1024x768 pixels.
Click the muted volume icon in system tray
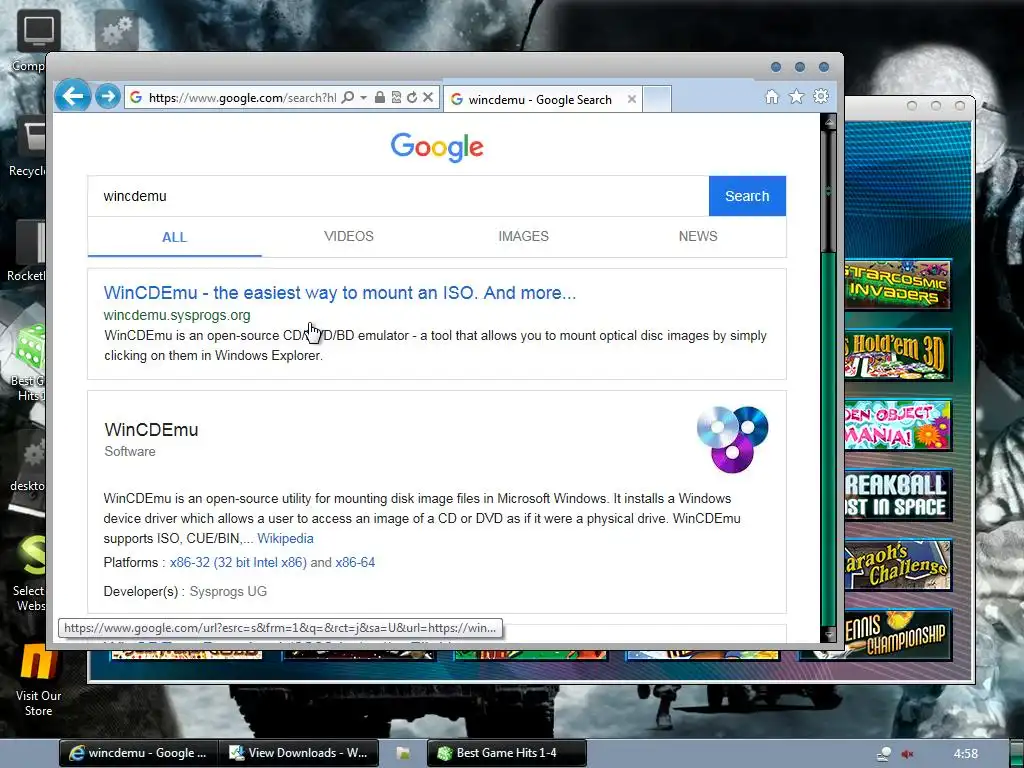point(907,754)
